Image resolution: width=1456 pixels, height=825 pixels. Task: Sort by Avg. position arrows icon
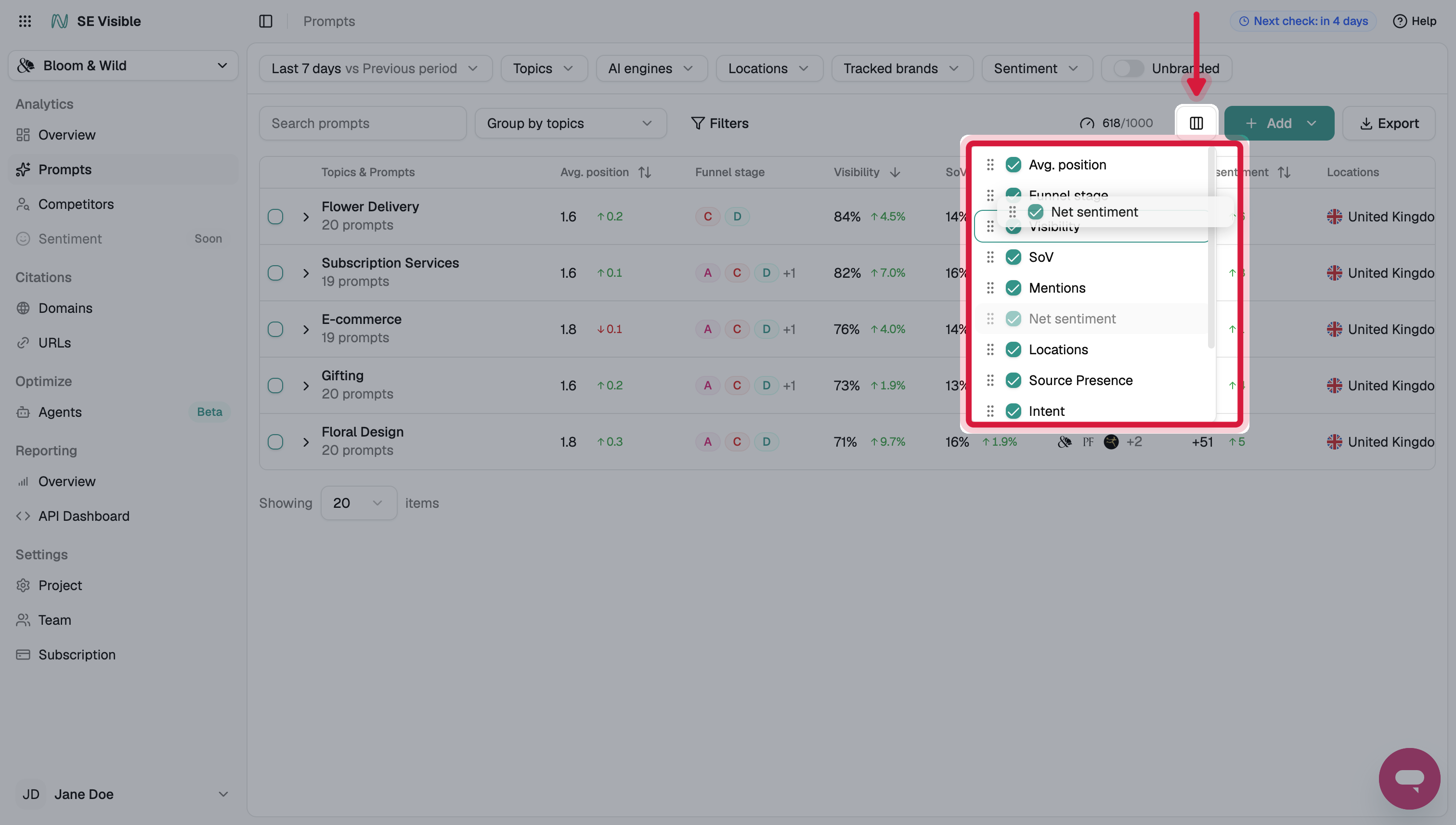pyautogui.click(x=644, y=172)
